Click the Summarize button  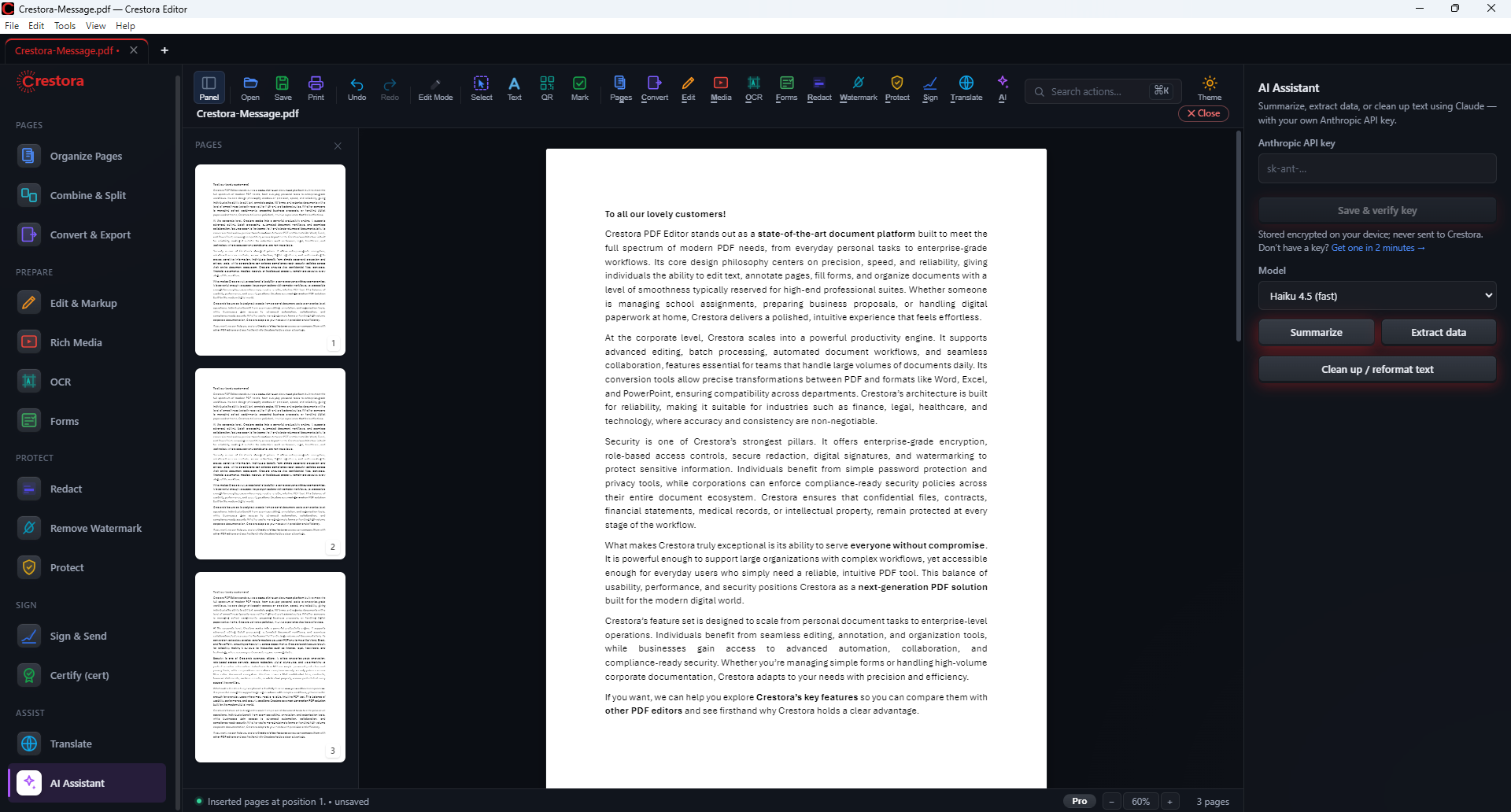1316,332
